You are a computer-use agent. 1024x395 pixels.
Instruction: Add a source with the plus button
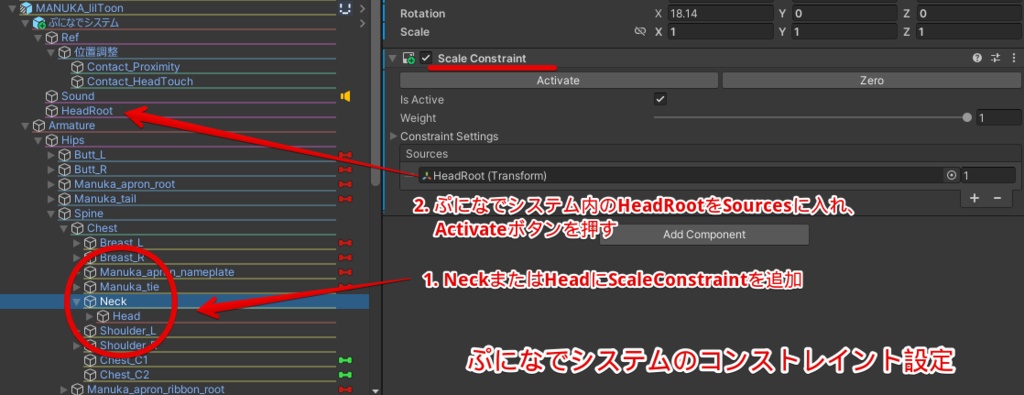click(x=974, y=198)
